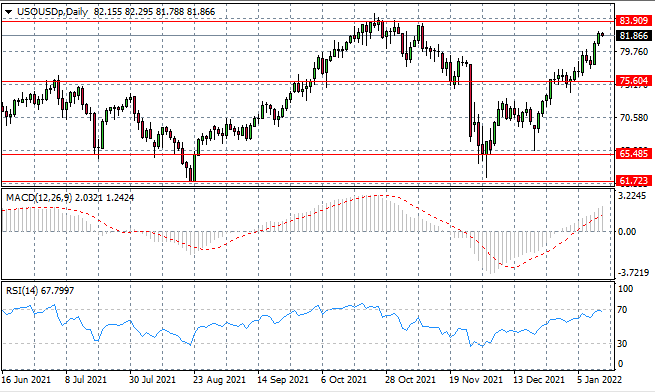655x392 pixels.
Task: Click the 14 Sep 2021 date label
Action: pos(283,380)
